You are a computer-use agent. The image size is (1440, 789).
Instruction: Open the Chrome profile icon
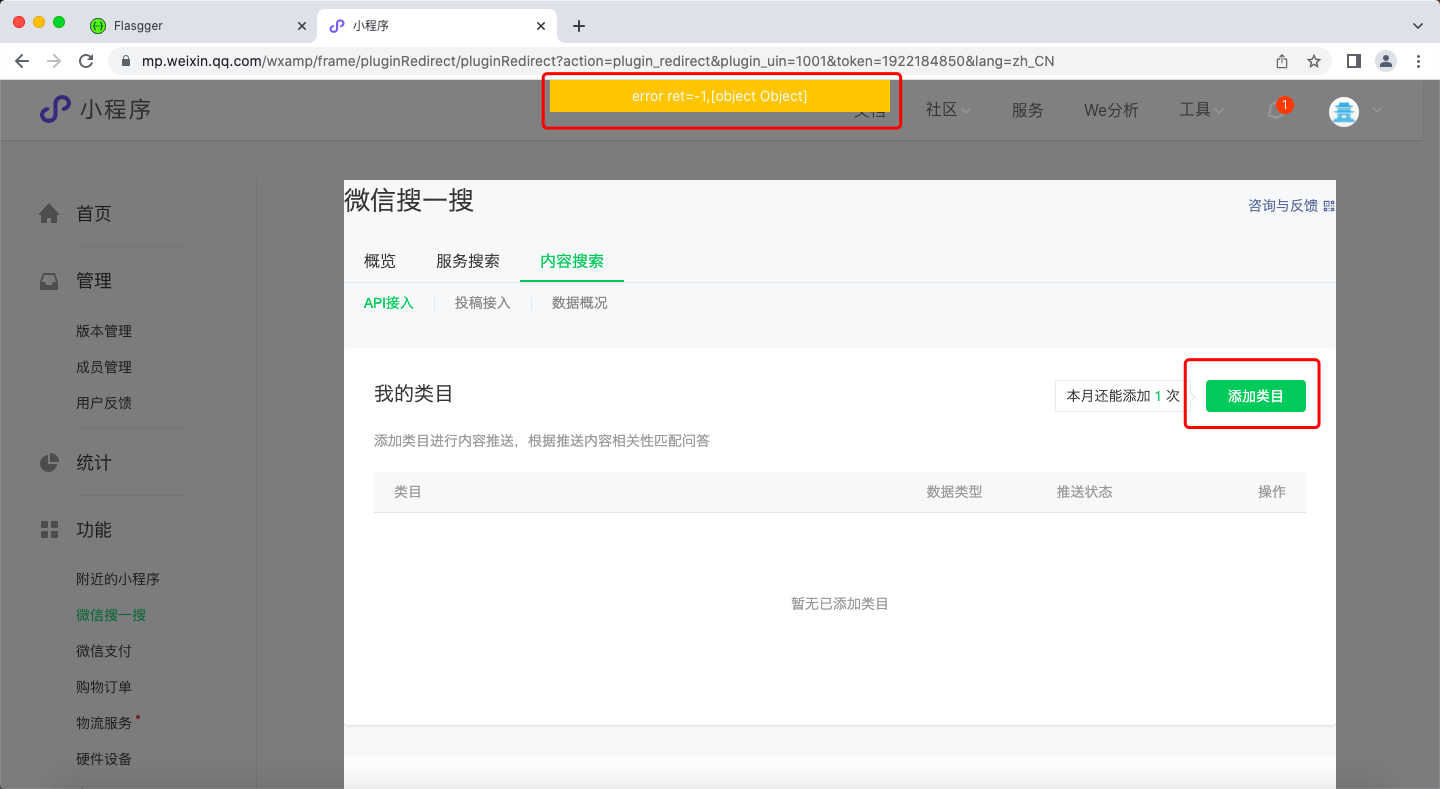click(1386, 61)
